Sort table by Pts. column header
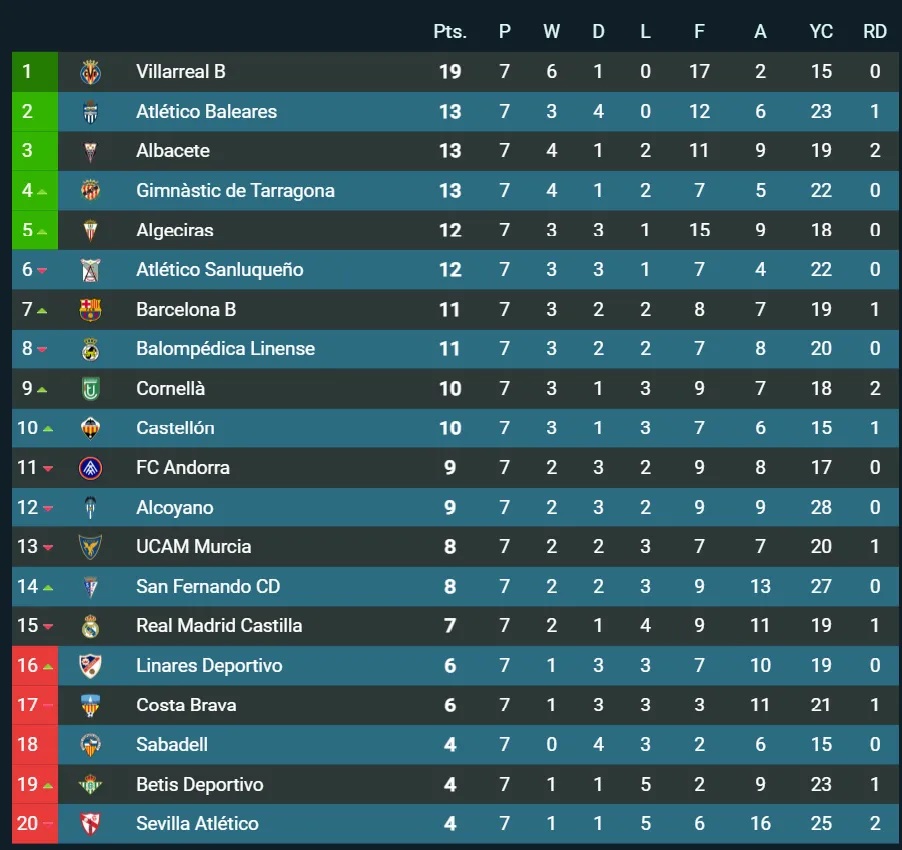Viewport: 902px width, 850px height. click(450, 32)
